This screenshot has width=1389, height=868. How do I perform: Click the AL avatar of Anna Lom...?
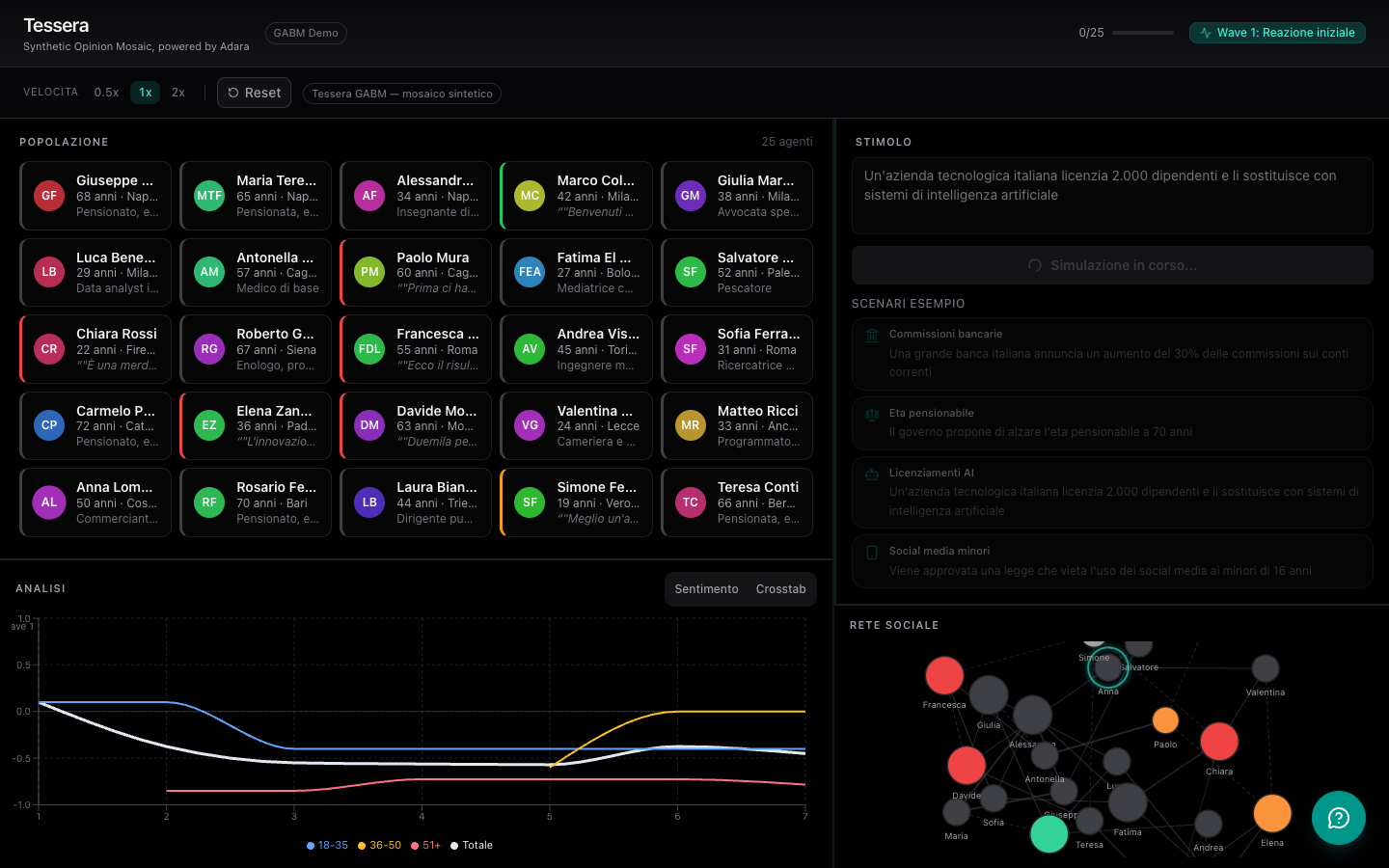49,502
